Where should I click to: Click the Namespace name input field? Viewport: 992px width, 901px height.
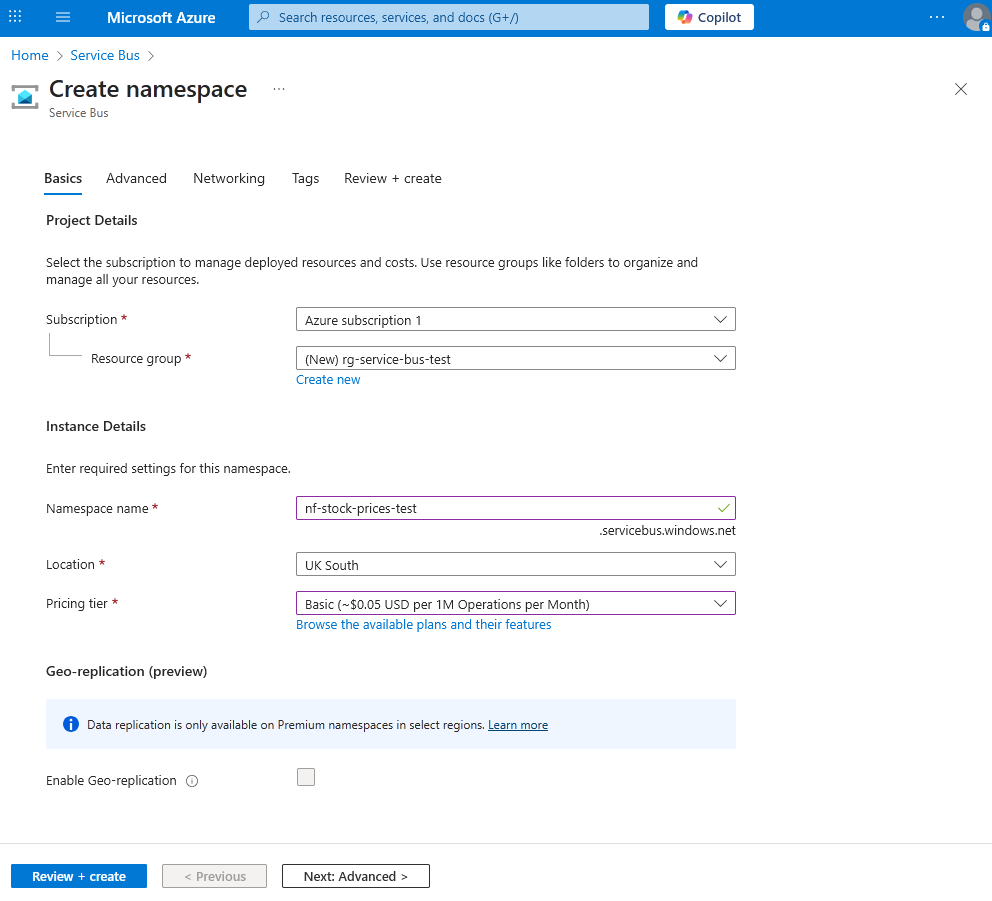(x=505, y=508)
